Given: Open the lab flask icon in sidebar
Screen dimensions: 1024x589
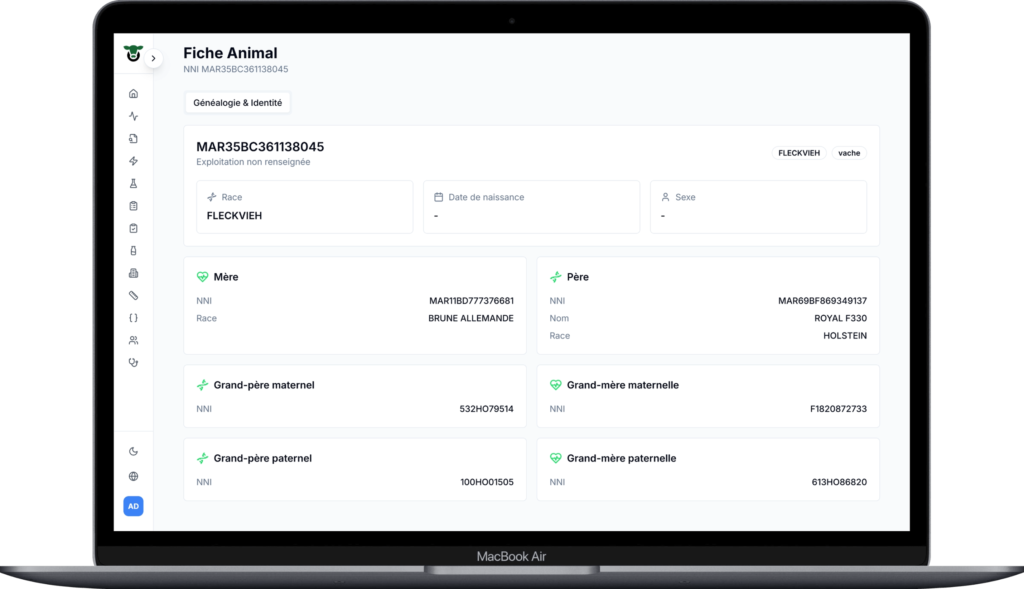Looking at the screenshot, I should click(x=133, y=183).
